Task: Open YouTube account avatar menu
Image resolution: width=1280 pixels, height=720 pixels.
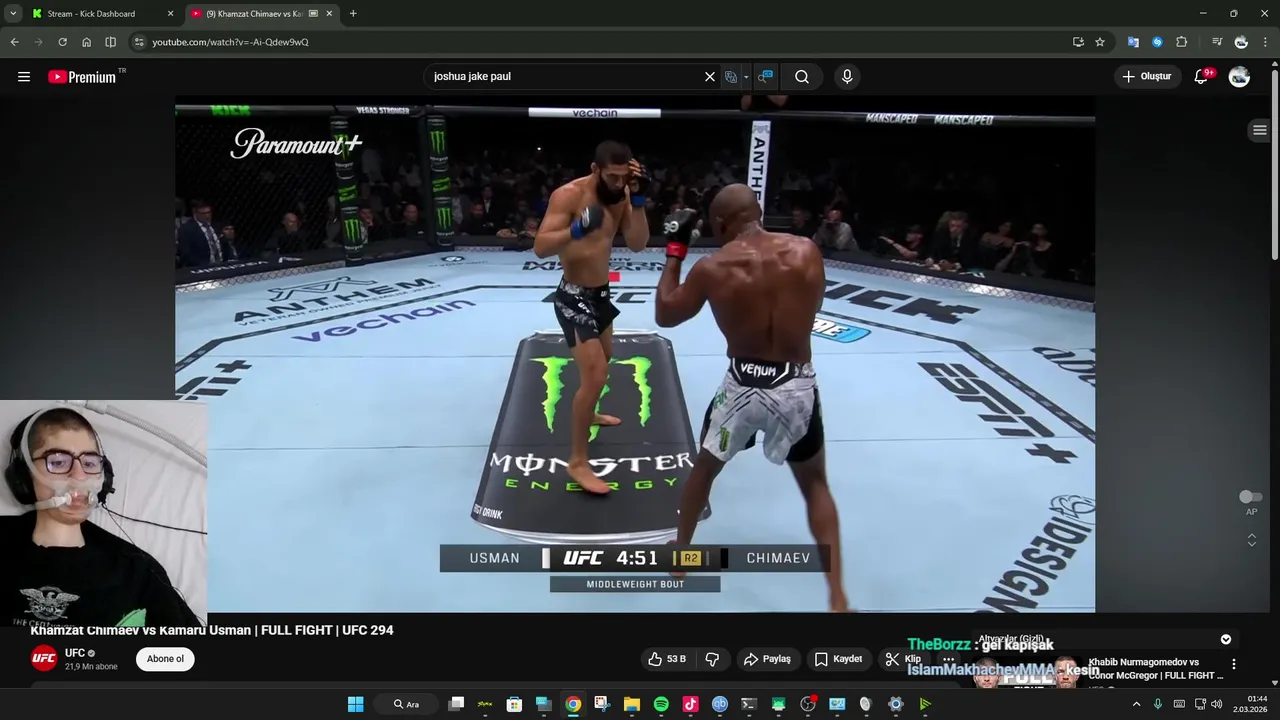Action: [x=1239, y=77]
